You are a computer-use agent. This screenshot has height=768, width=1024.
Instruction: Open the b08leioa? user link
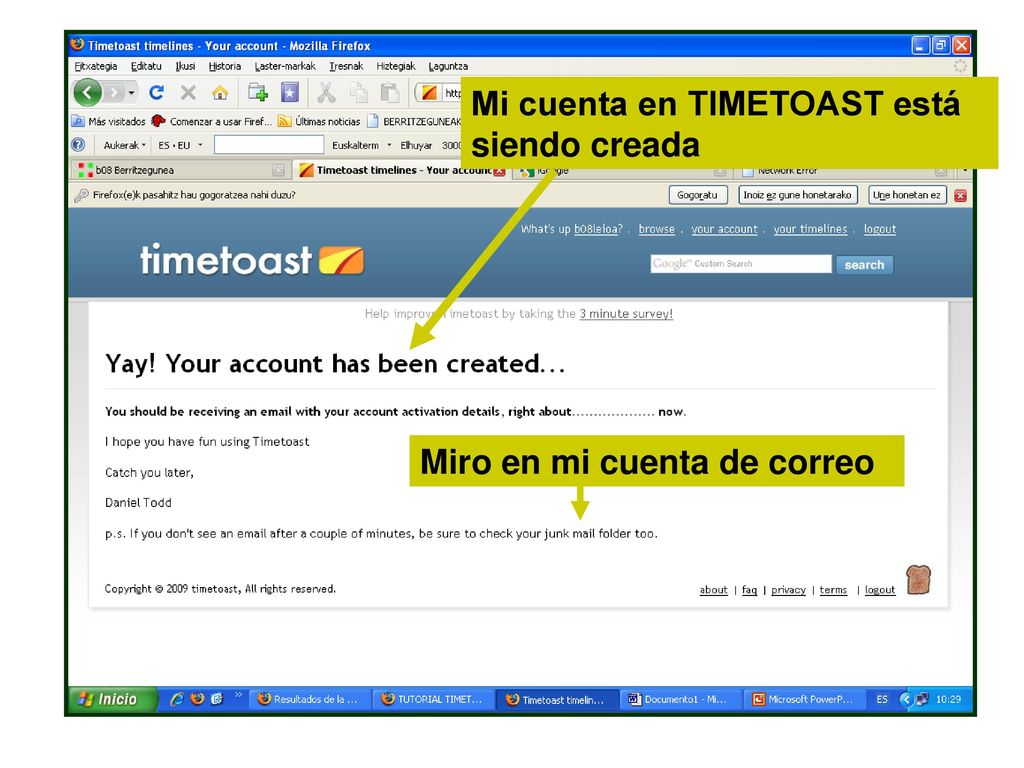(598, 229)
